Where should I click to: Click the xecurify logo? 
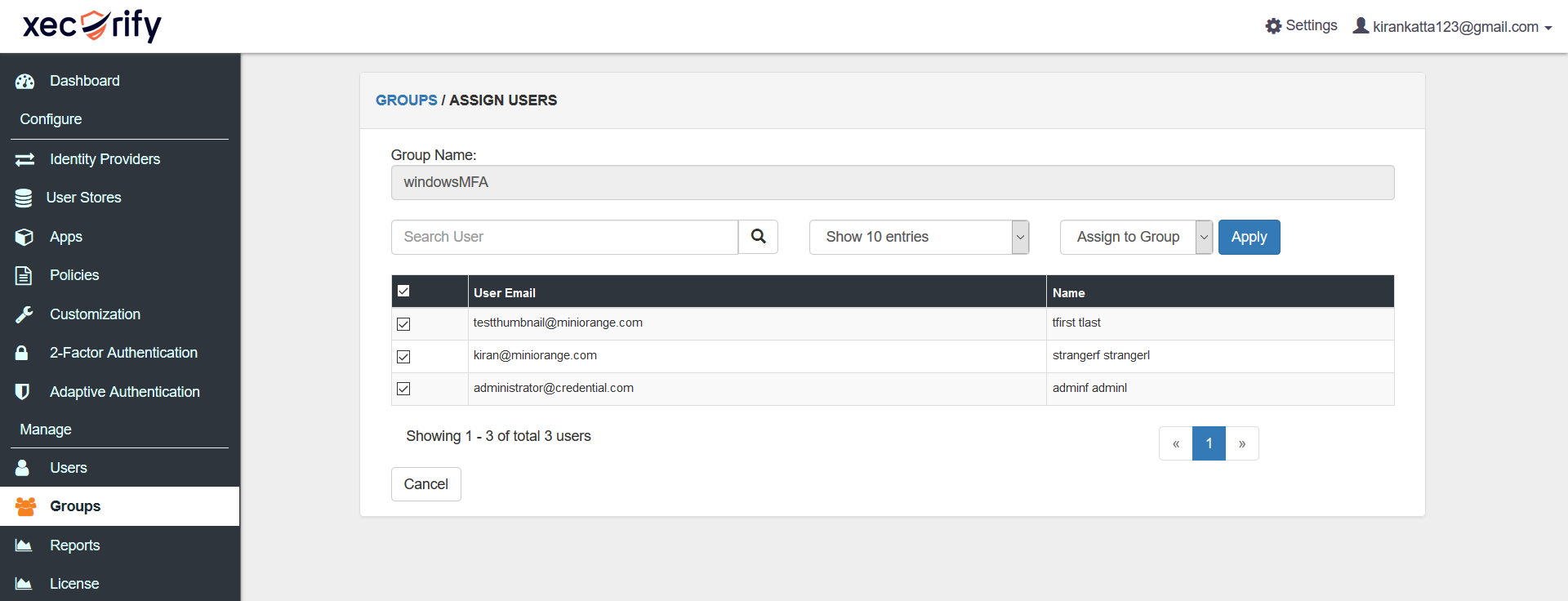pyautogui.click(x=91, y=25)
